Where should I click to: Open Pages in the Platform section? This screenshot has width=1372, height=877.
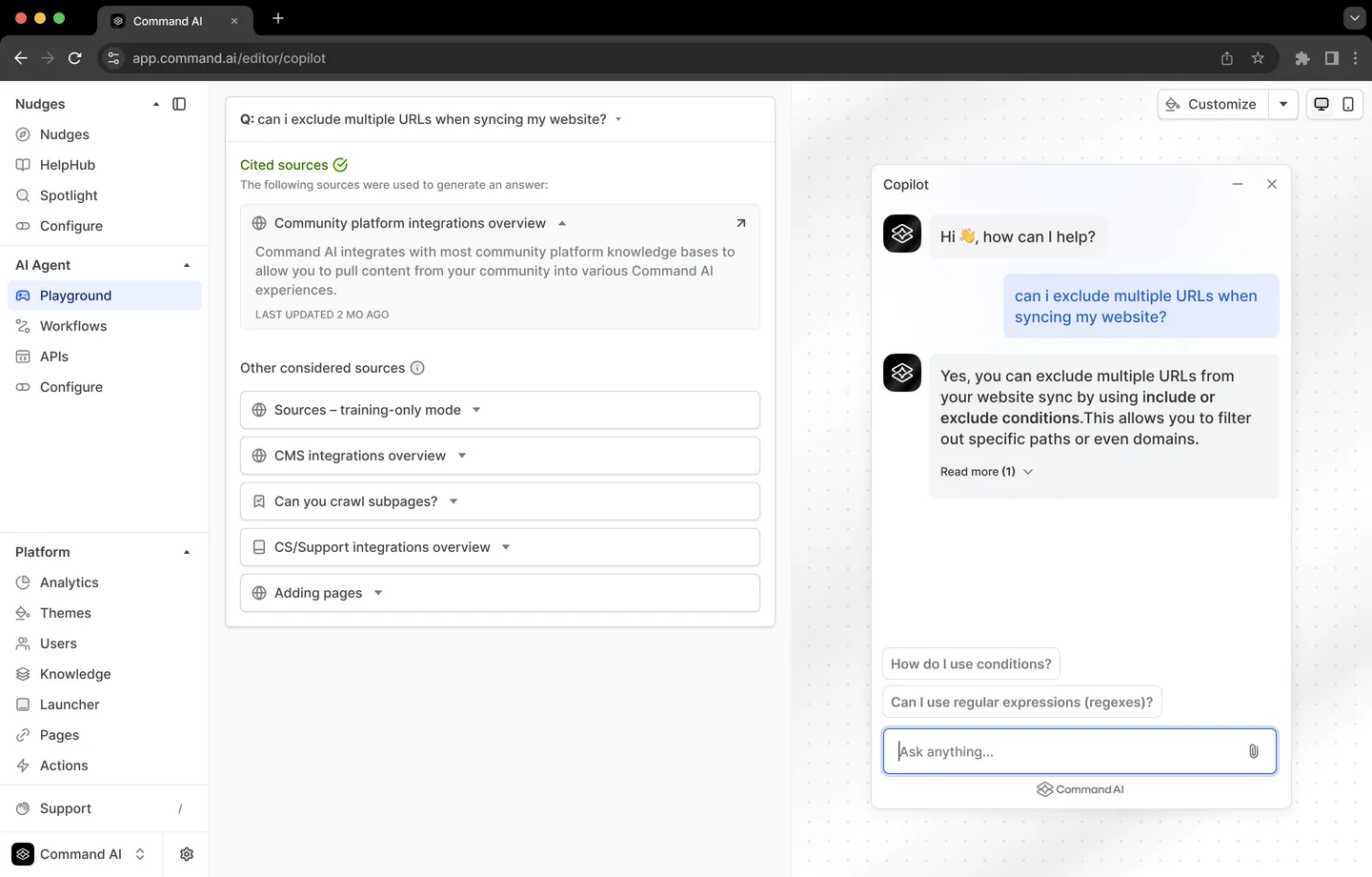pyautogui.click(x=105, y=735)
